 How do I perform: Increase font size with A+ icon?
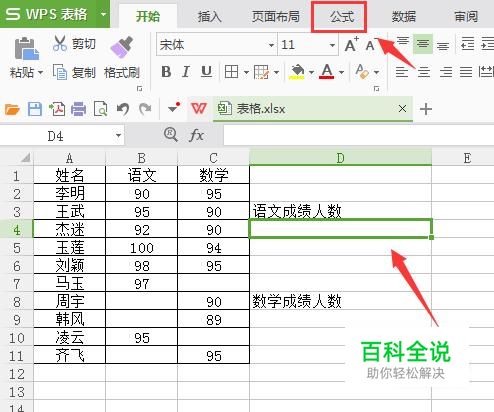tap(351, 44)
